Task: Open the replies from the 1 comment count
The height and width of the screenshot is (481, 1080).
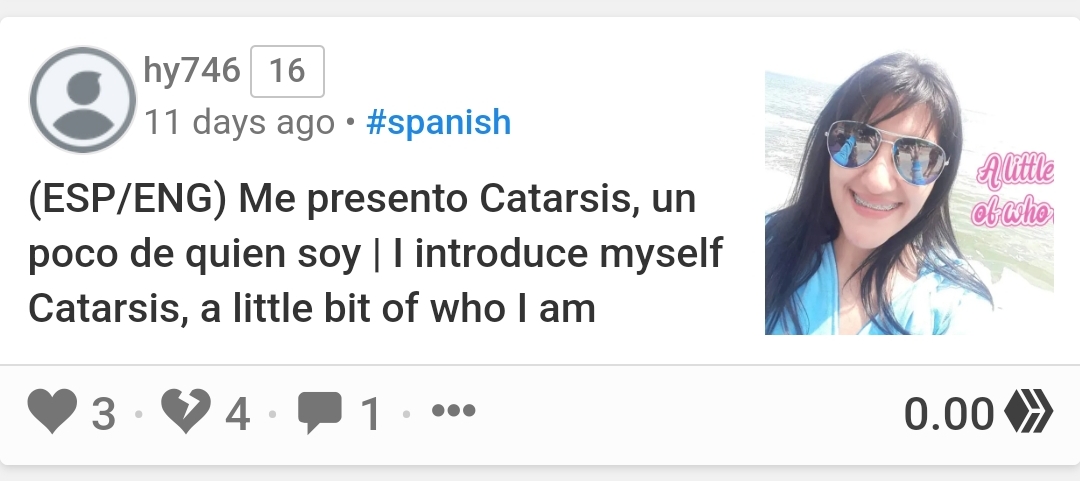Action: (x=371, y=413)
